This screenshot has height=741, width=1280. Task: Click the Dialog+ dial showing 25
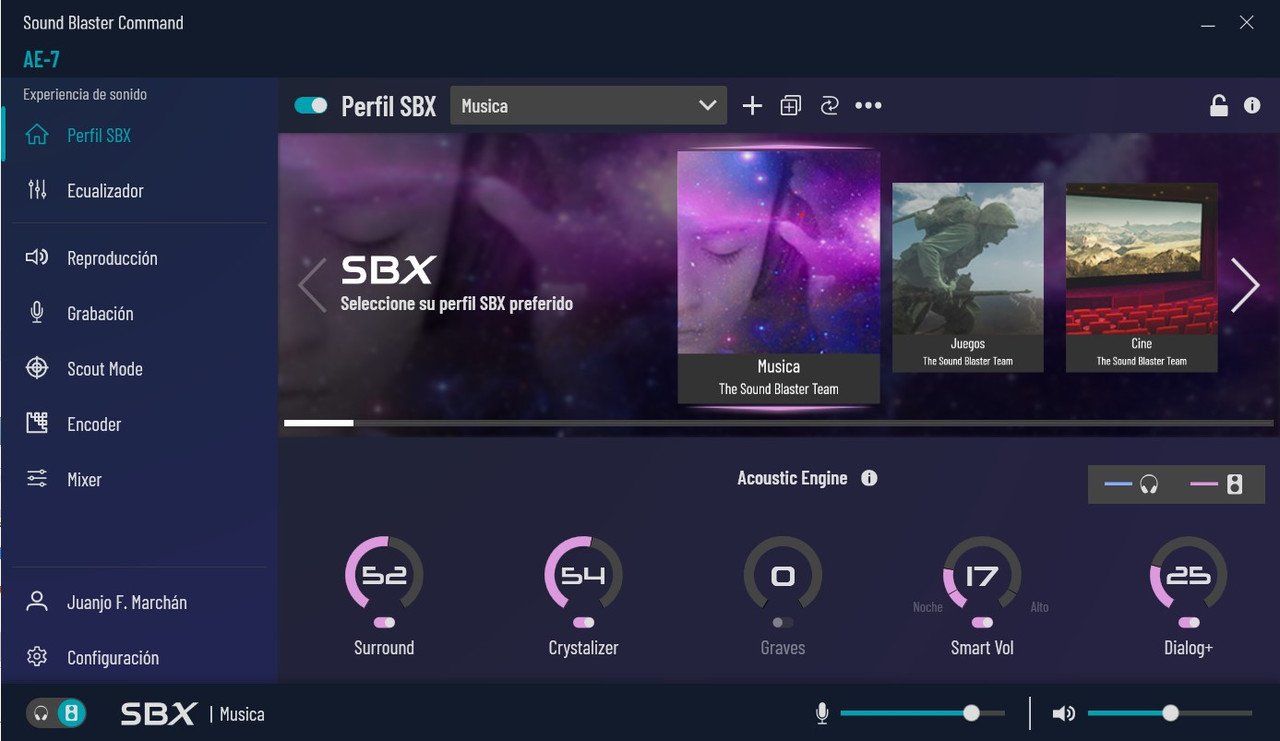coord(1188,575)
